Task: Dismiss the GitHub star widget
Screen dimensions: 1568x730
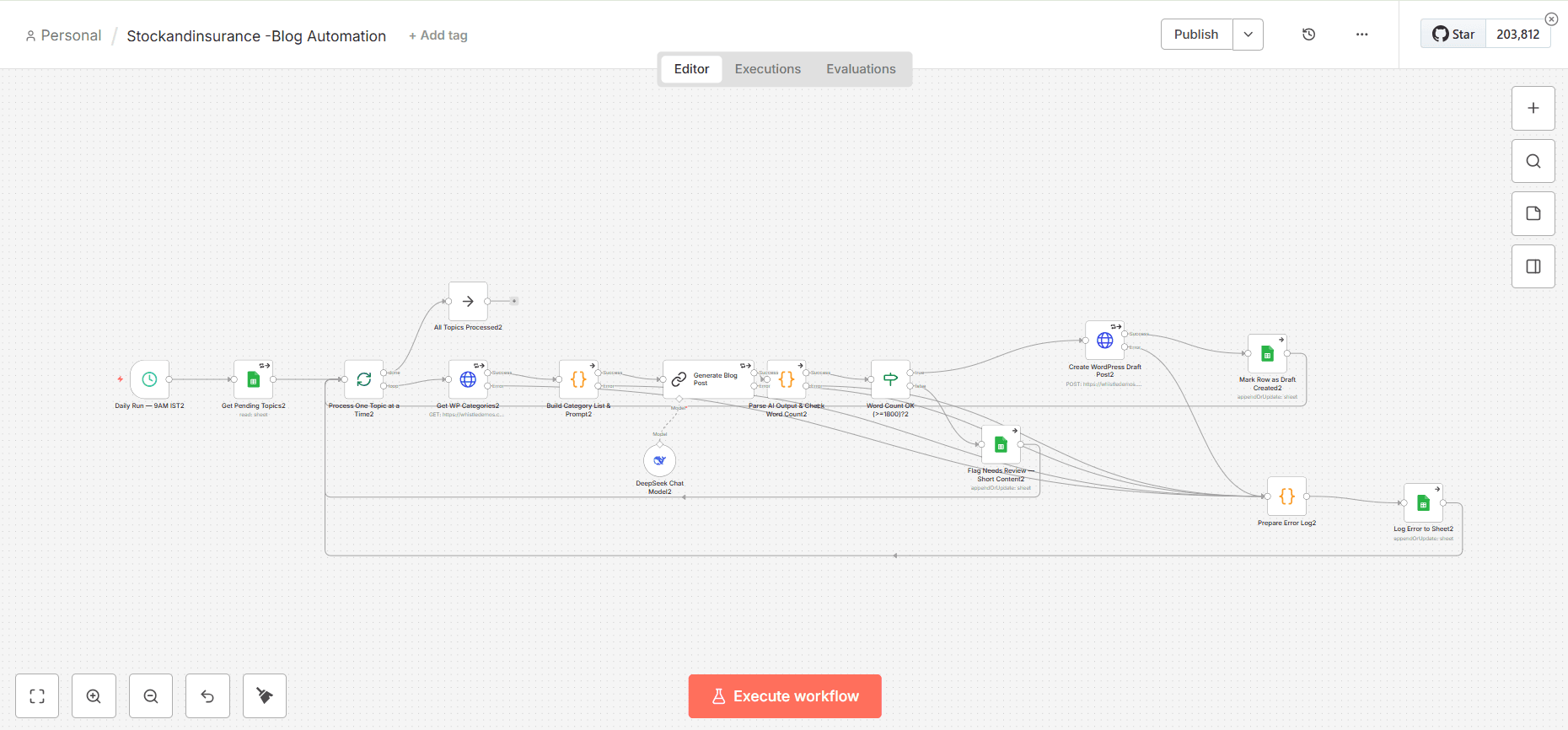Action: pyautogui.click(x=1551, y=19)
